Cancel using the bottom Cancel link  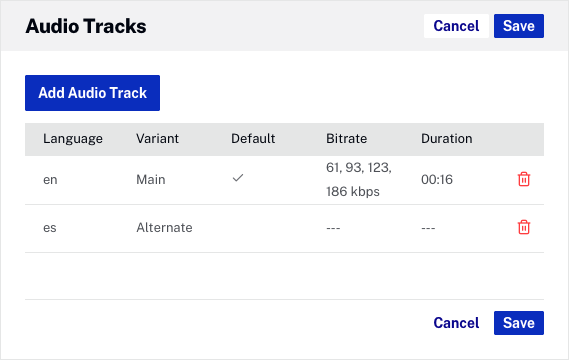pos(456,323)
